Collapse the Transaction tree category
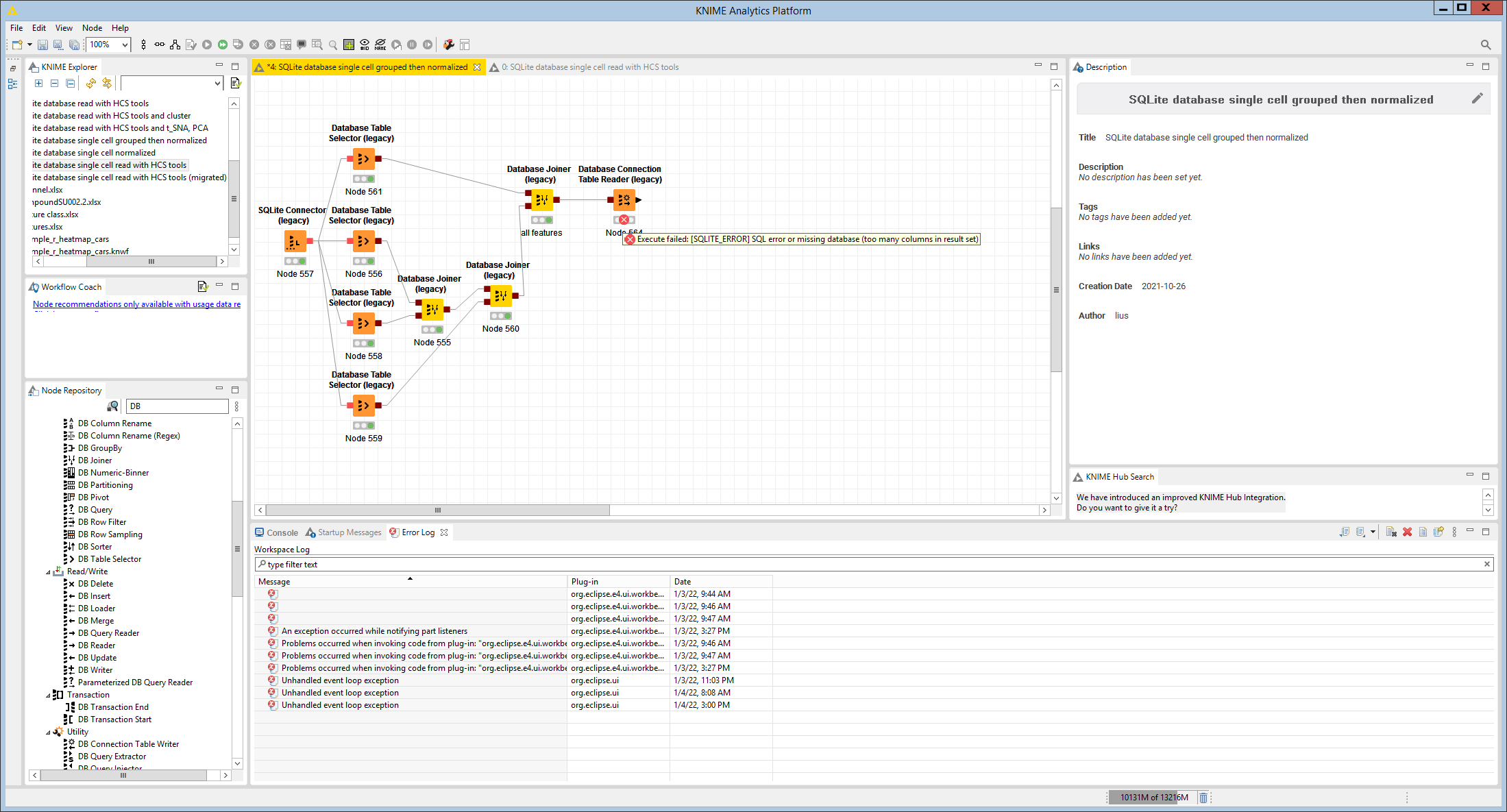This screenshot has width=1507, height=812. (x=49, y=695)
